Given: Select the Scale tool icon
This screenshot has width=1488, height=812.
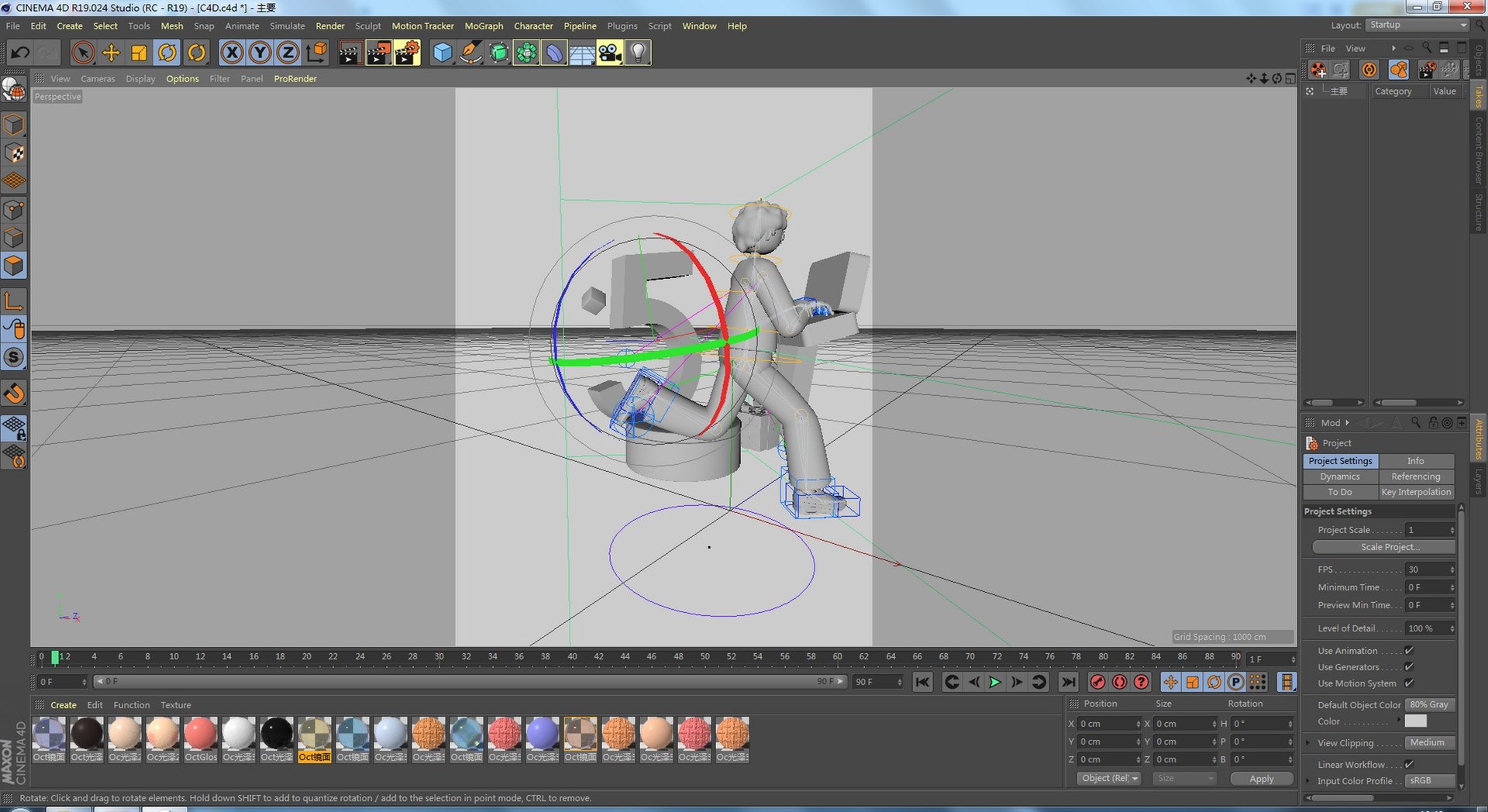Looking at the screenshot, I should [139, 53].
